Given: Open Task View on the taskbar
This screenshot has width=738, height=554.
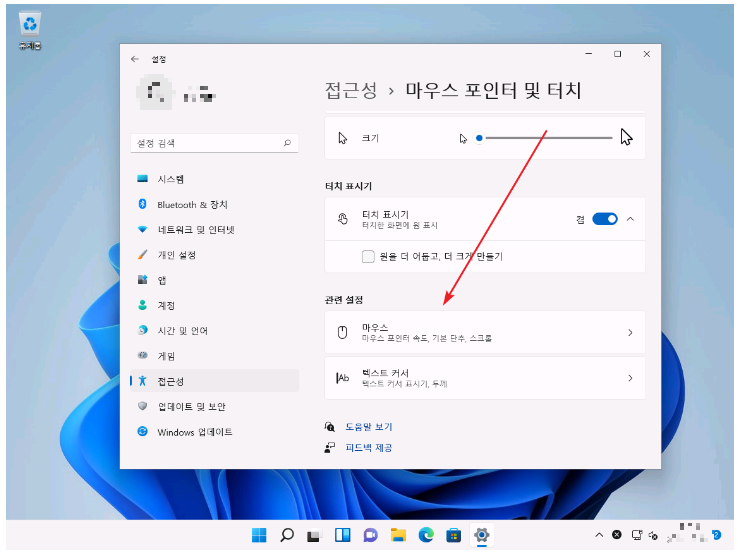Looking at the screenshot, I should [314, 536].
